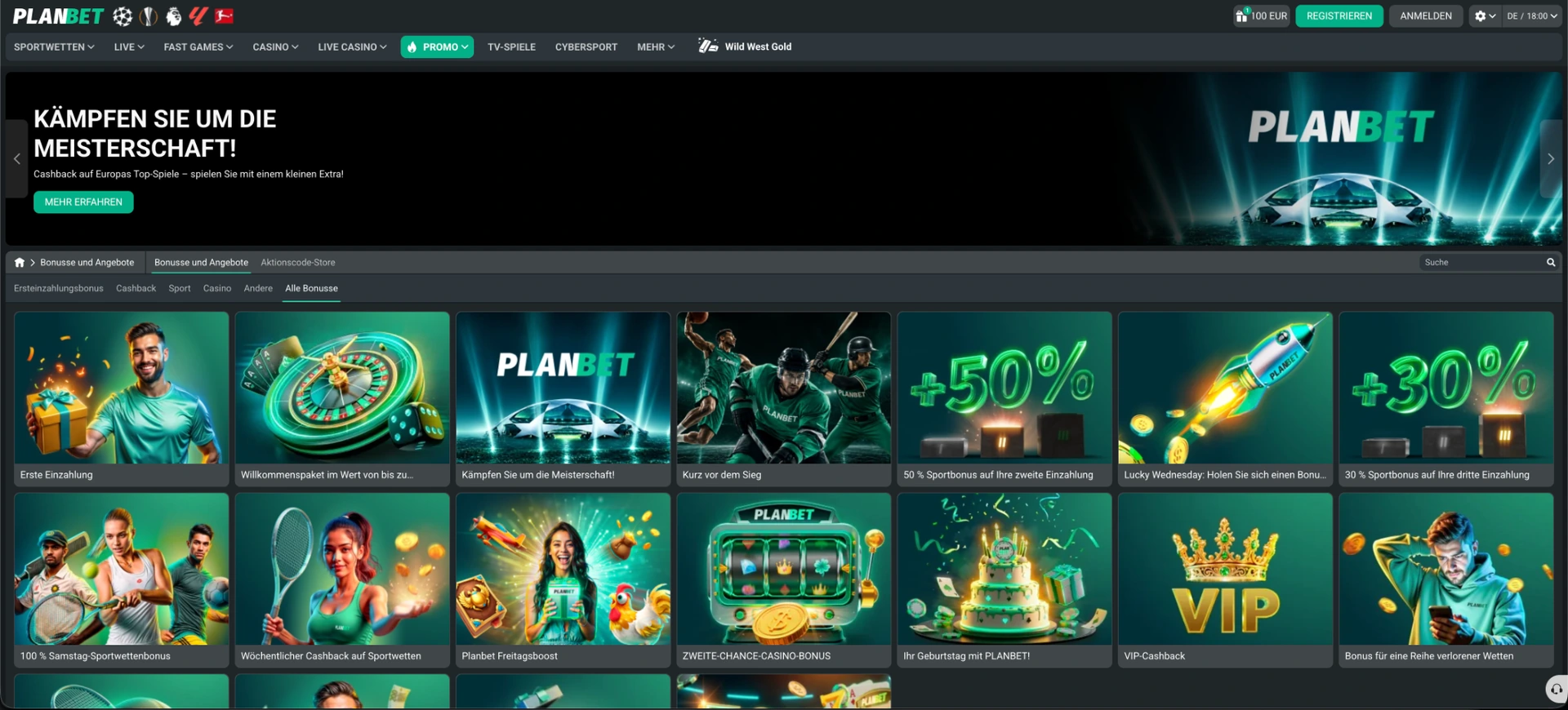Screen dimensions: 1568x710
Task: Open the Premier League lion icon
Action: point(173,16)
